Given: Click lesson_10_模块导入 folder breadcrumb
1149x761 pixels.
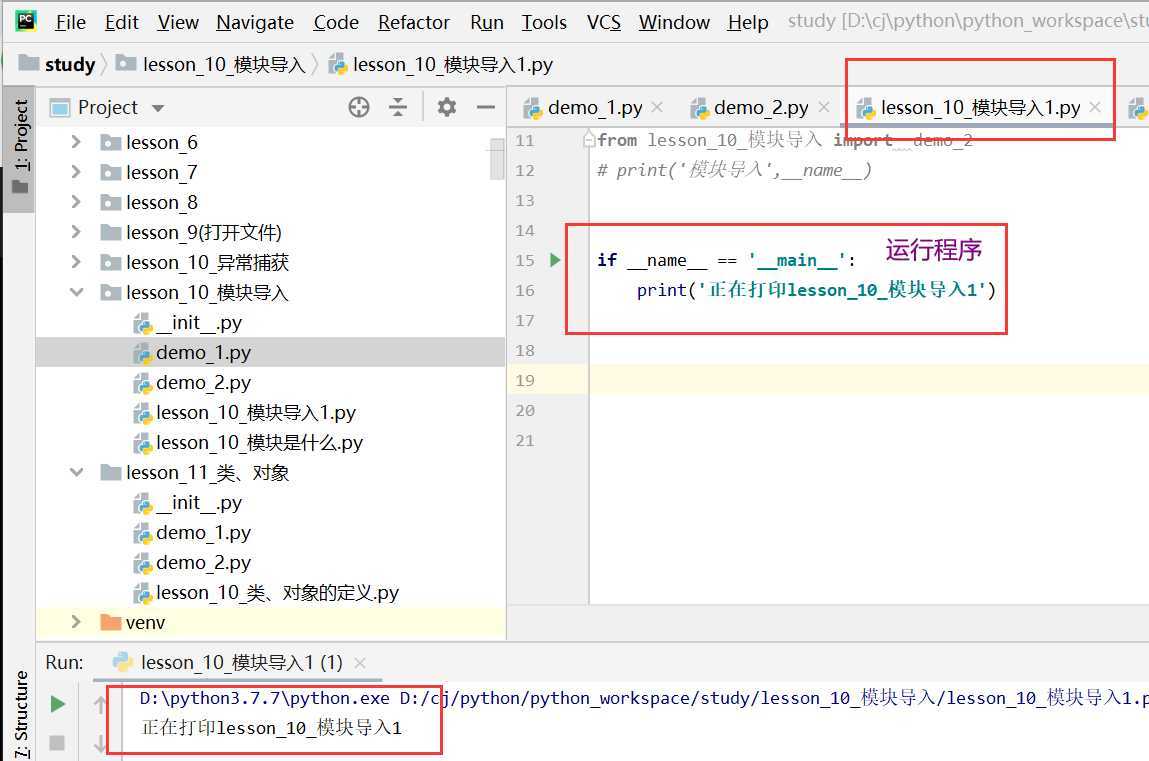Looking at the screenshot, I should [210, 64].
